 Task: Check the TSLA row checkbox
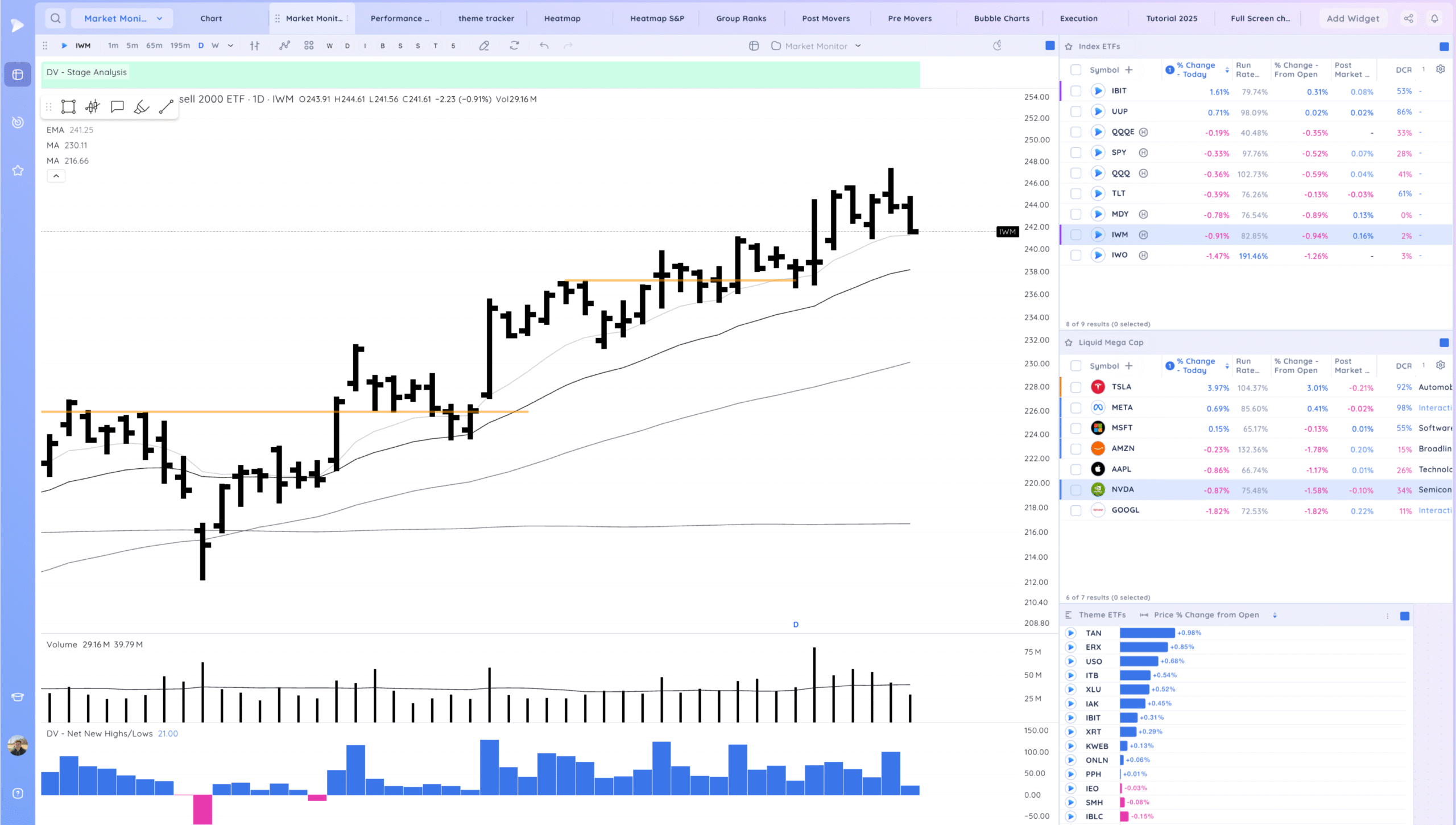[x=1076, y=387]
